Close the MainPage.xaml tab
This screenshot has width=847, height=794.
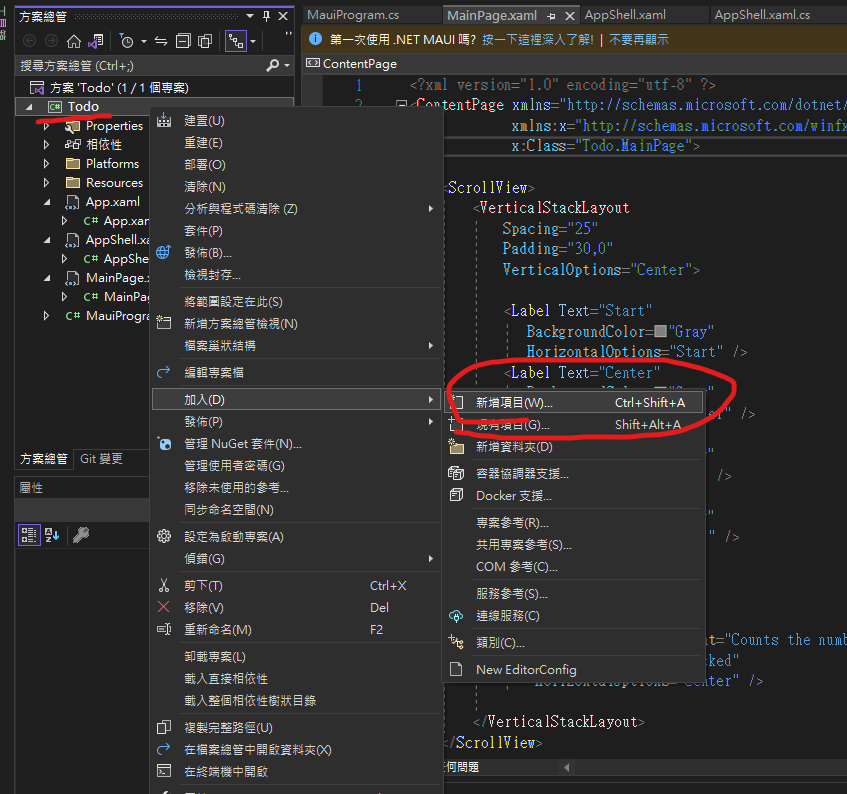[x=569, y=16]
